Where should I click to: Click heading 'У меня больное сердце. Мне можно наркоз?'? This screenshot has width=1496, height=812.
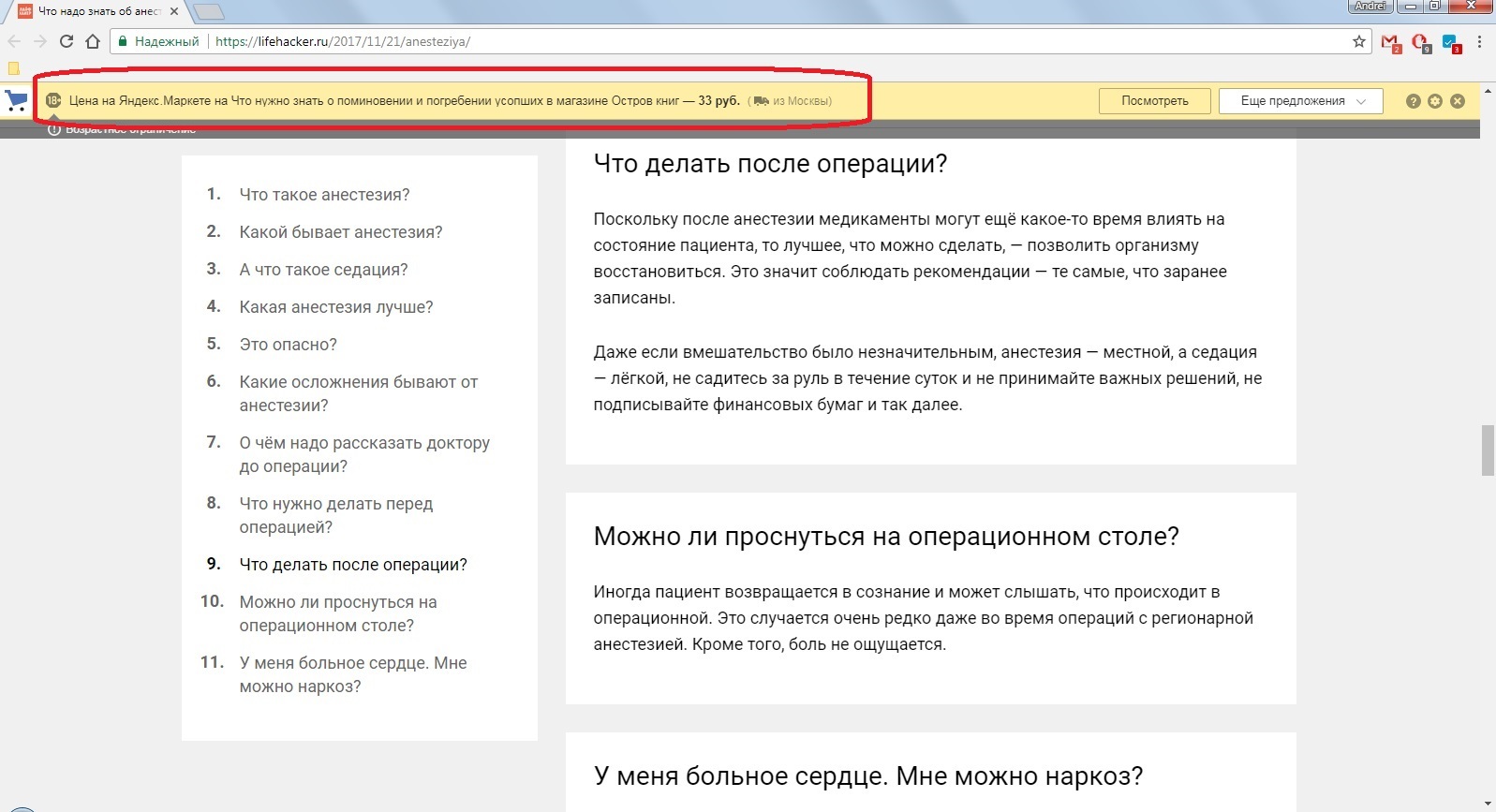(x=868, y=776)
